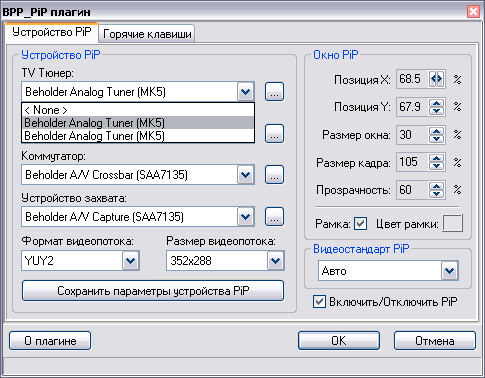
Task: Expand the Устройство захвата dropdown arrow
Action: [x=246, y=217]
